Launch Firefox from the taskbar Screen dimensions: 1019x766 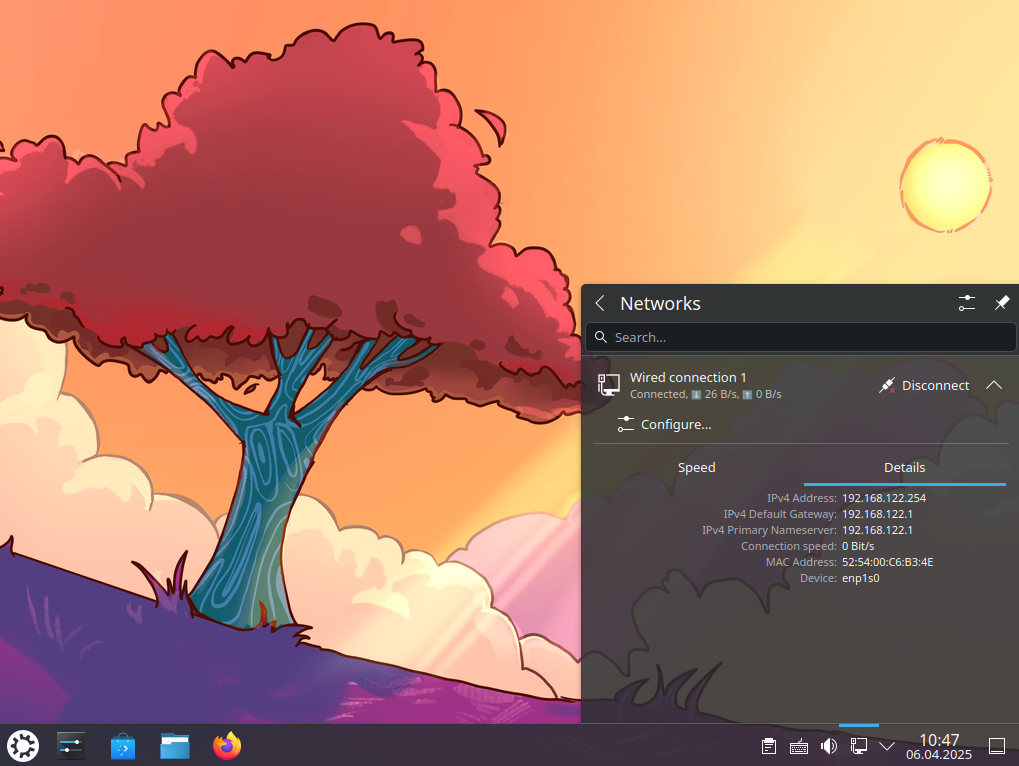[227, 745]
